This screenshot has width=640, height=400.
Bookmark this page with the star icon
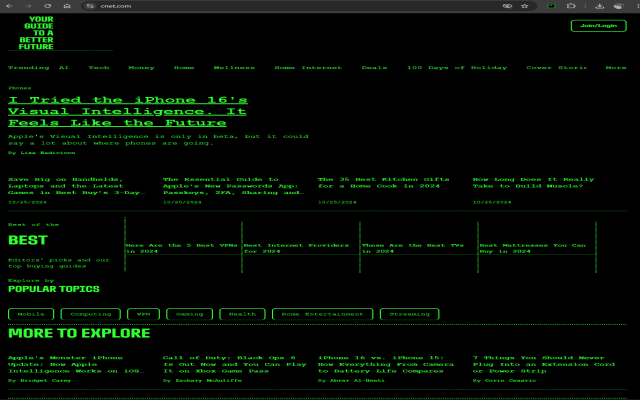525,6
